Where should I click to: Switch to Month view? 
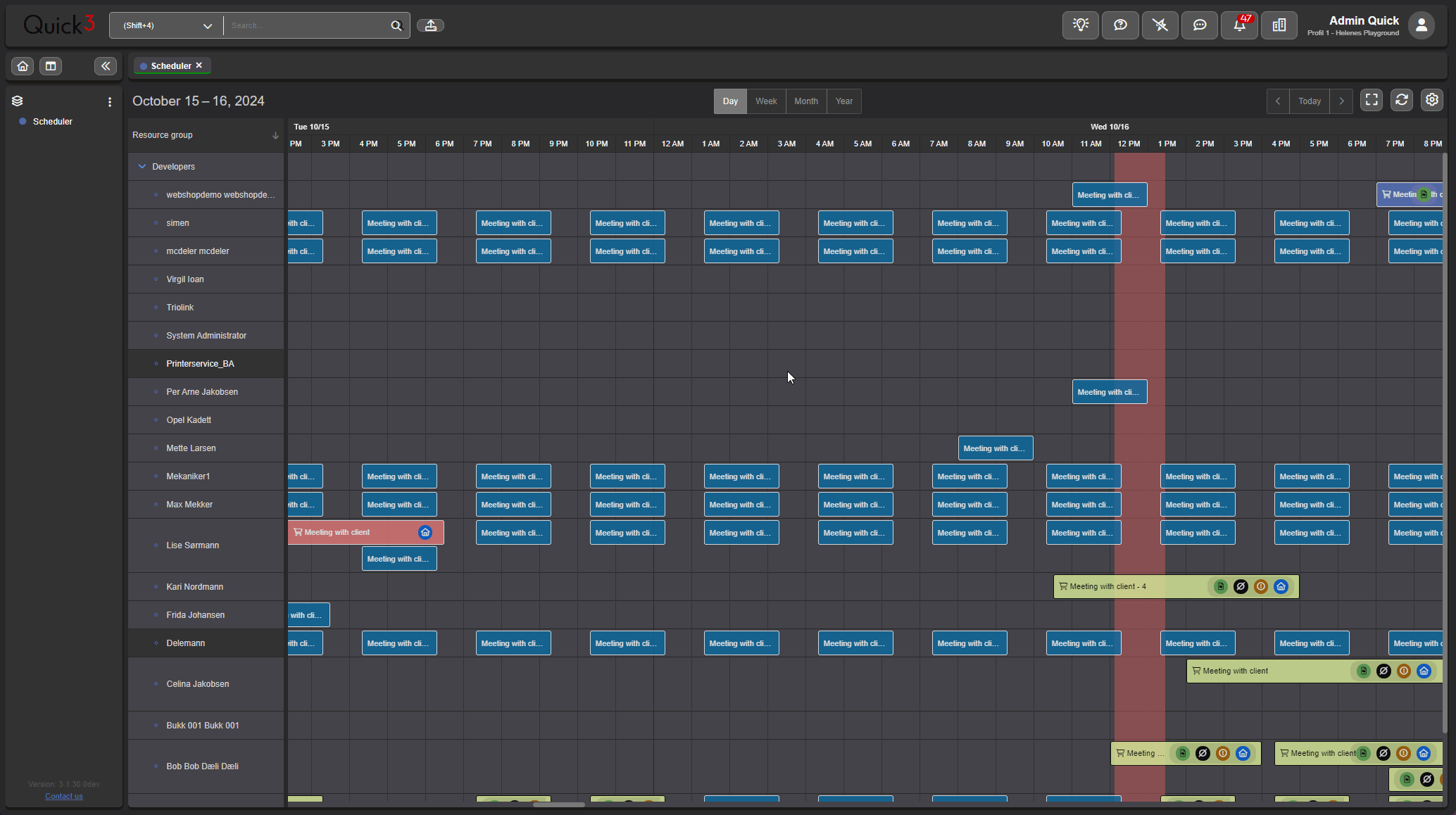click(x=806, y=101)
